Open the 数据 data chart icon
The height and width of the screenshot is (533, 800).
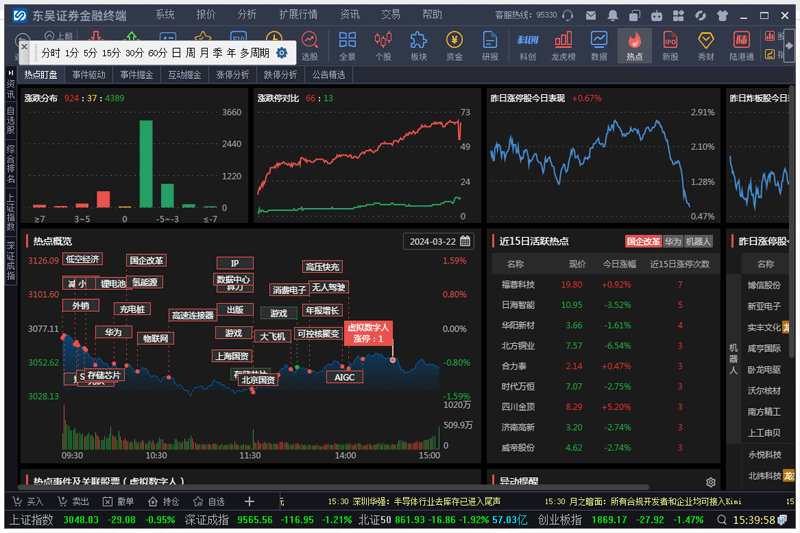click(x=599, y=45)
